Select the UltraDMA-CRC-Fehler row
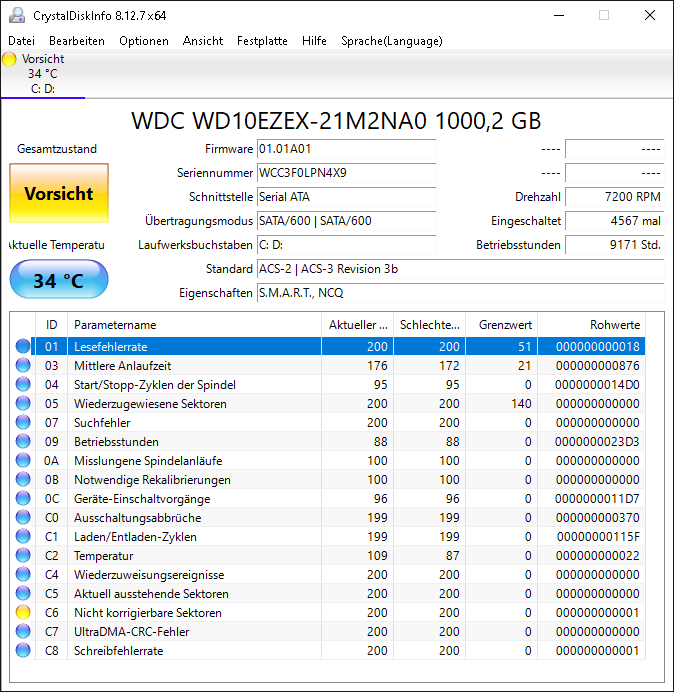The height and width of the screenshot is (692, 674). [x=329, y=631]
